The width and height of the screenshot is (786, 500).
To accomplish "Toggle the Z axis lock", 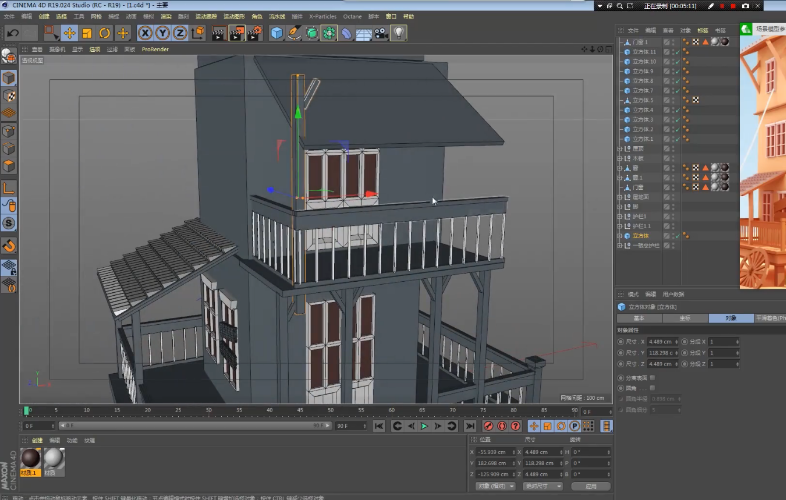I will (x=179, y=33).
